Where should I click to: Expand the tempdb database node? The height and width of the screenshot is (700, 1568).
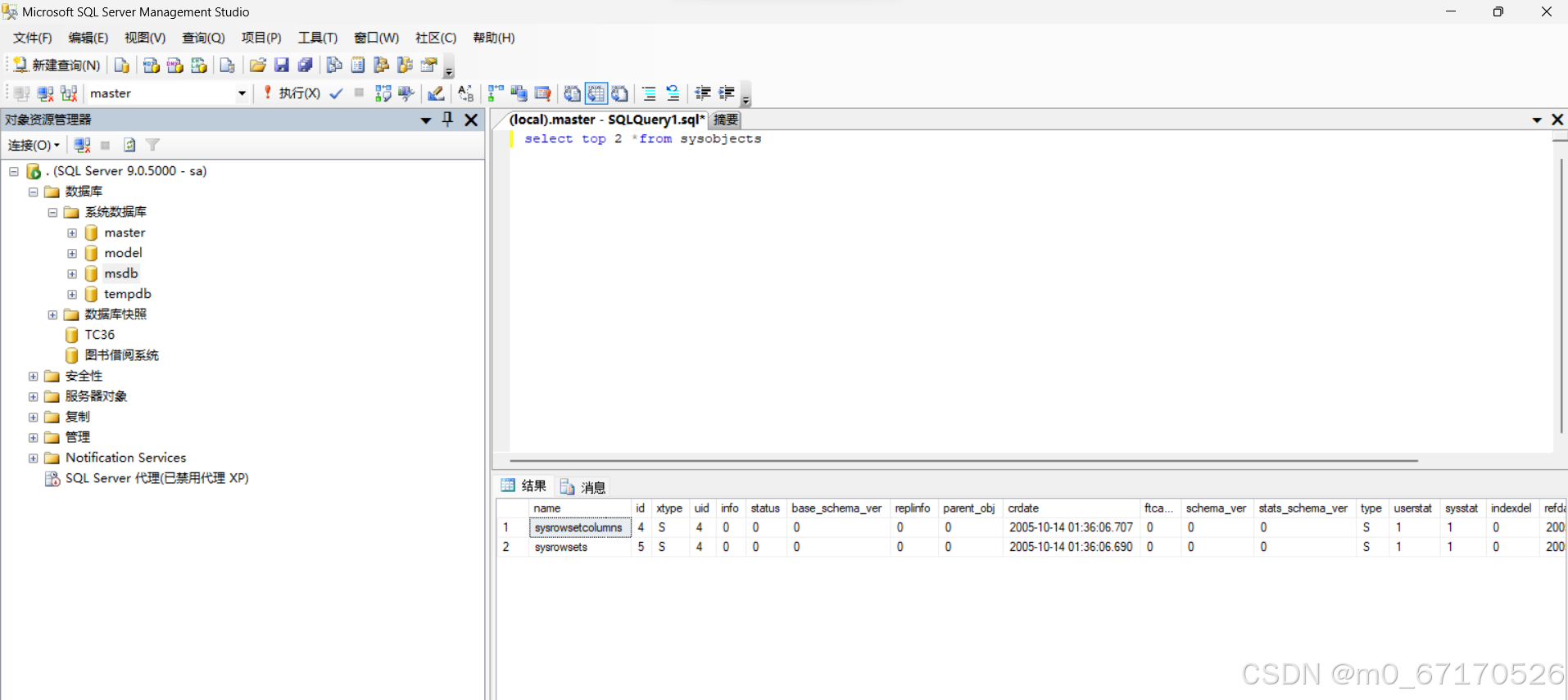[x=72, y=295]
